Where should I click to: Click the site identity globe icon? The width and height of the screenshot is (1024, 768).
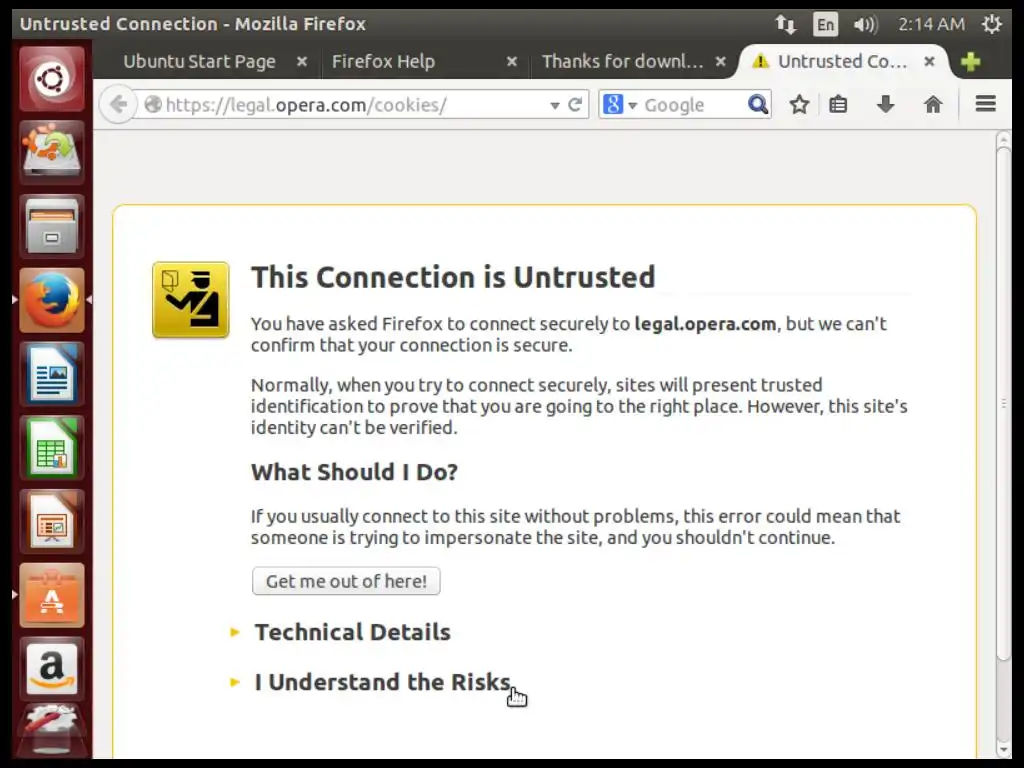coord(153,104)
